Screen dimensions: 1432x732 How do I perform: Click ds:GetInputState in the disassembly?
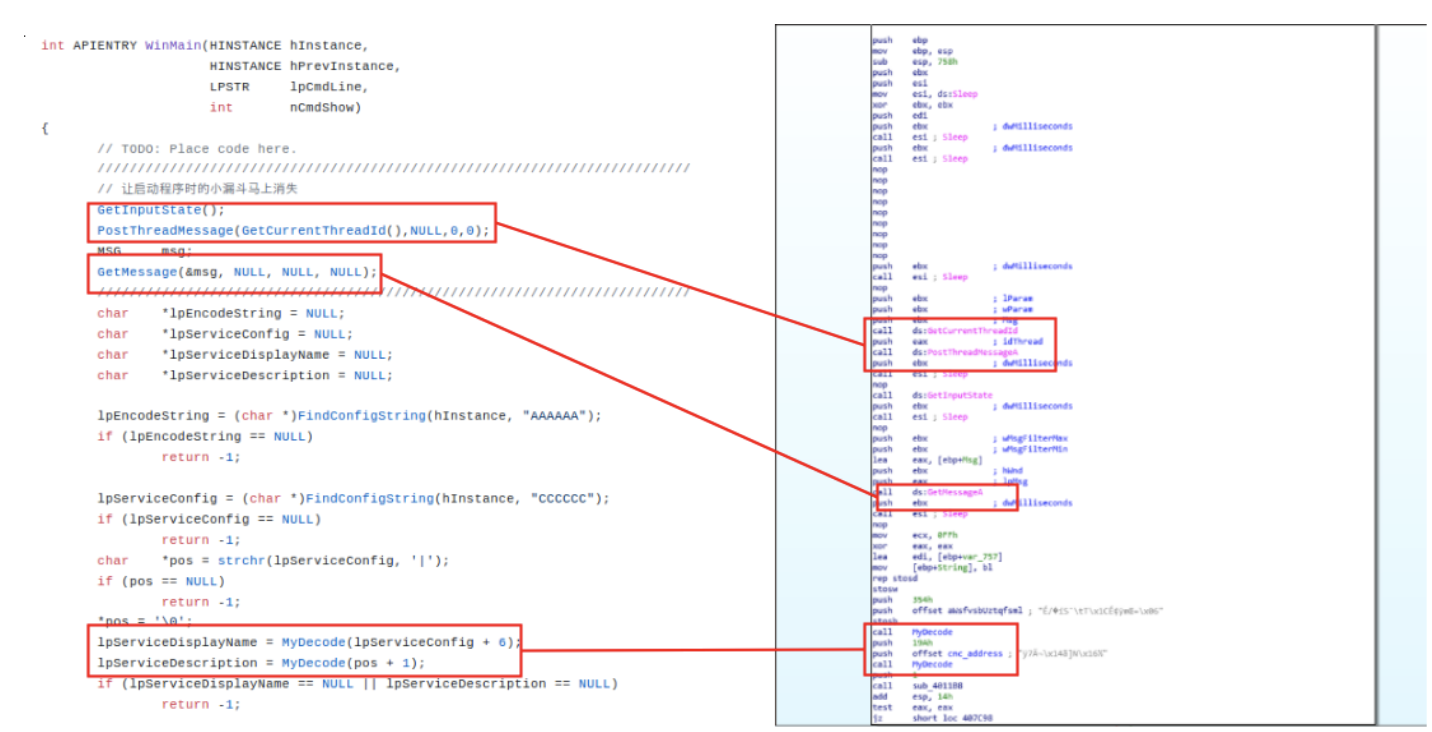[951, 395]
